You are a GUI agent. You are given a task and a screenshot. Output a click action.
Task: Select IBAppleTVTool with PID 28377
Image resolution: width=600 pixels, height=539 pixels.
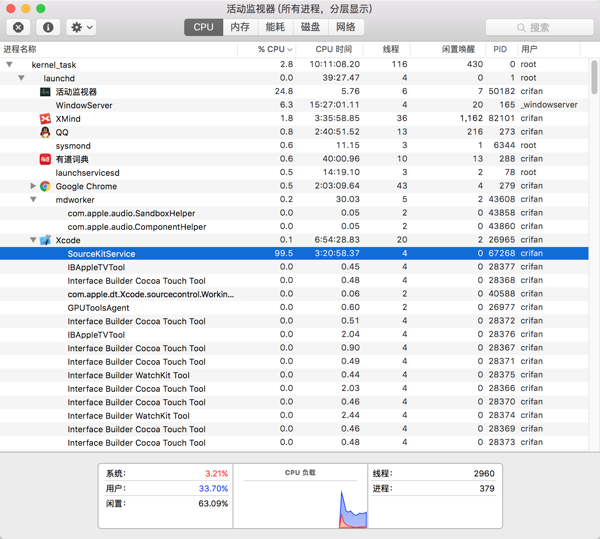pyautogui.click(x=294, y=267)
